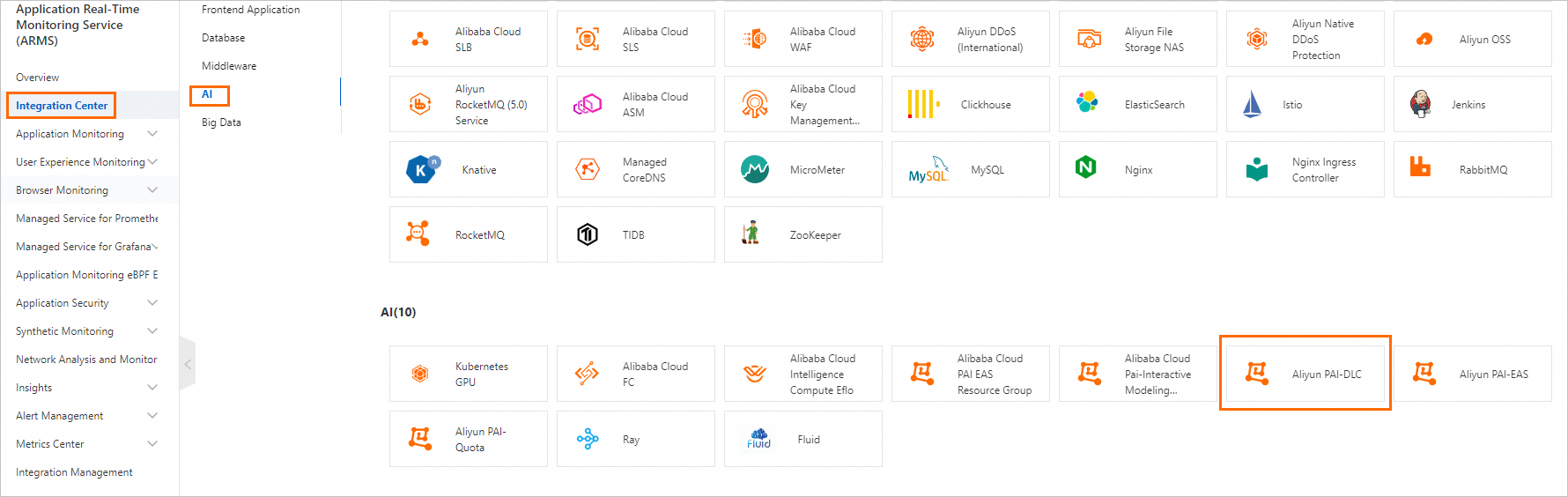Expand the Insights menu

pyautogui.click(x=152, y=388)
